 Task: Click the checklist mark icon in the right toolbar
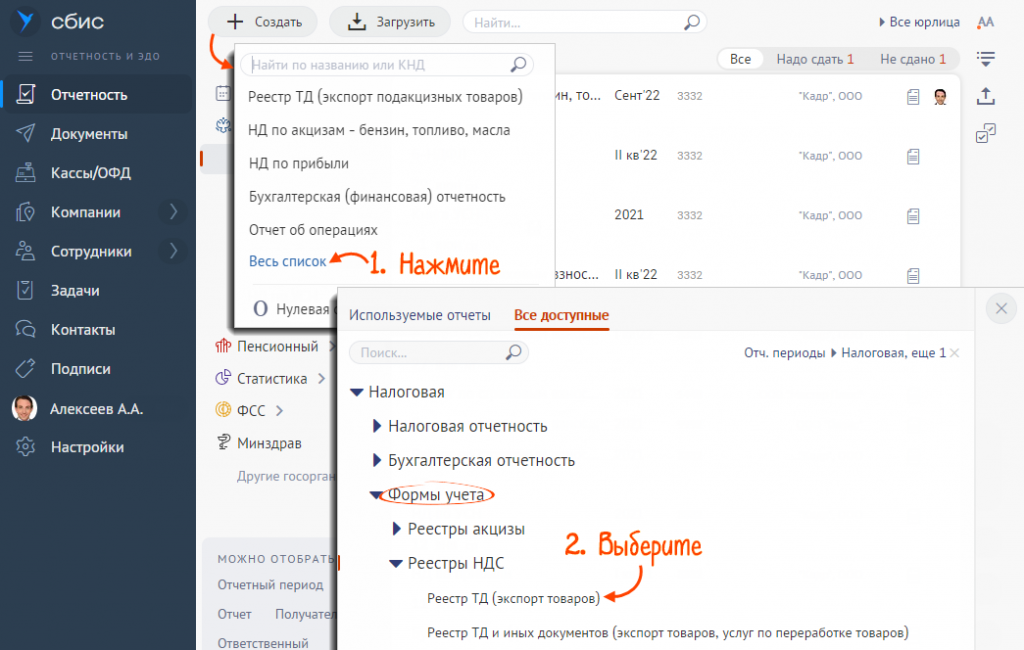[986, 133]
